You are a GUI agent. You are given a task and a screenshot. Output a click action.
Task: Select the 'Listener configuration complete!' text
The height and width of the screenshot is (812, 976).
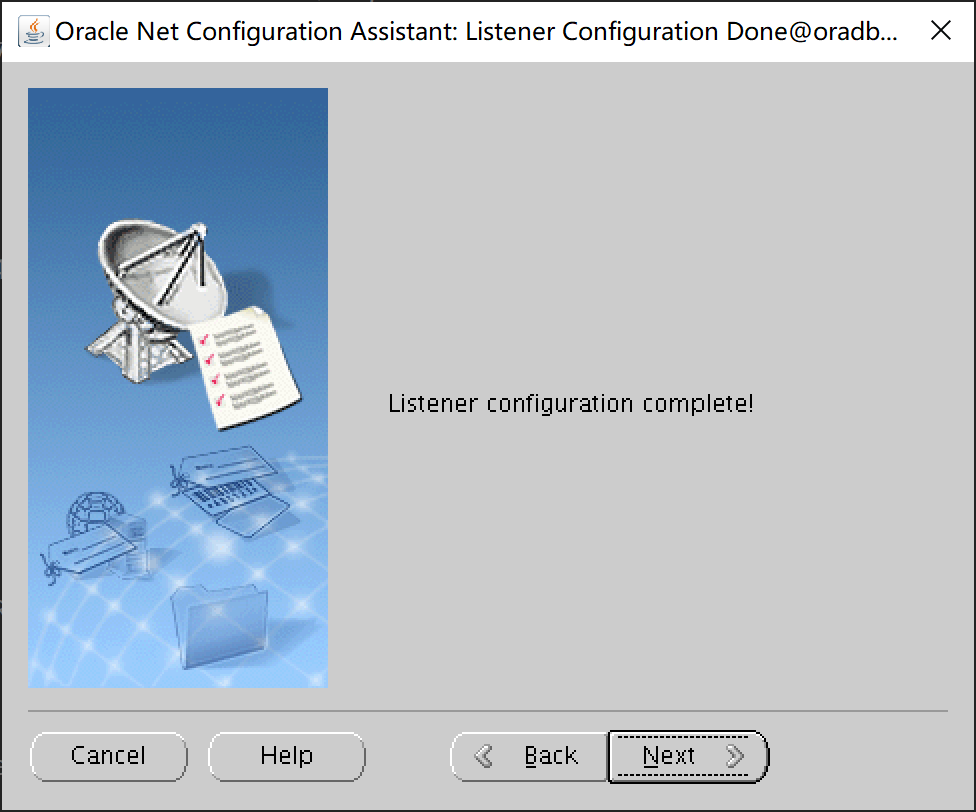(x=571, y=404)
